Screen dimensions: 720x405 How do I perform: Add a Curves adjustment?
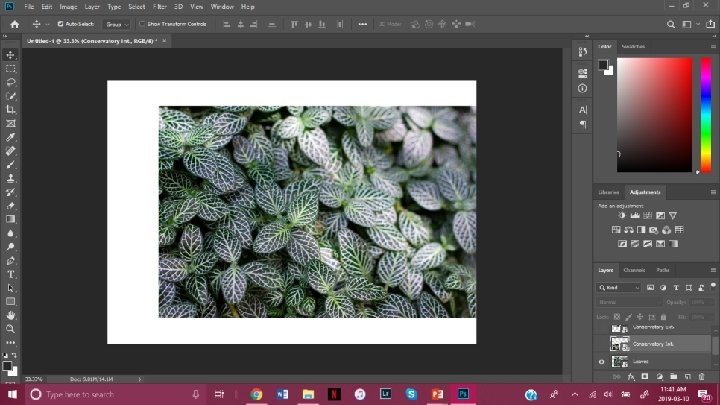[x=647, y=215]
